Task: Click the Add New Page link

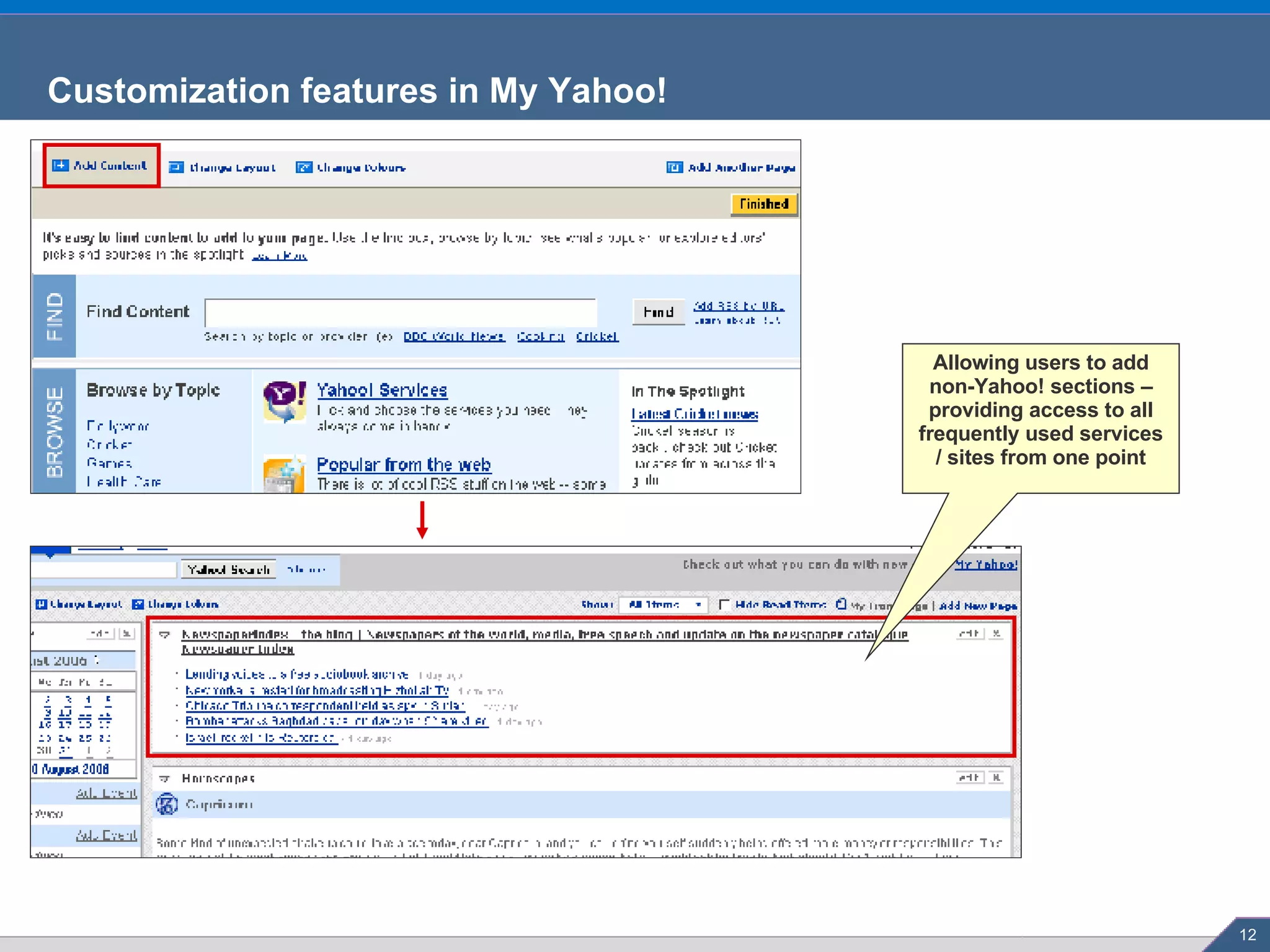Action: click(x=978, y=606)
